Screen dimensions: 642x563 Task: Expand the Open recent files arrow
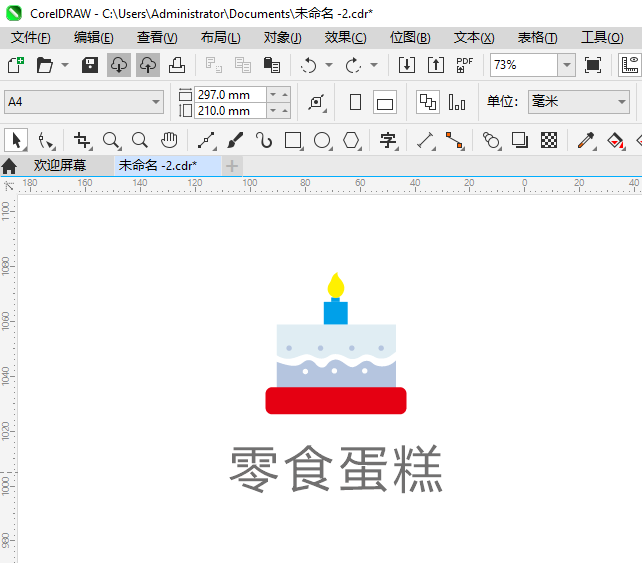tap(65, 65)
